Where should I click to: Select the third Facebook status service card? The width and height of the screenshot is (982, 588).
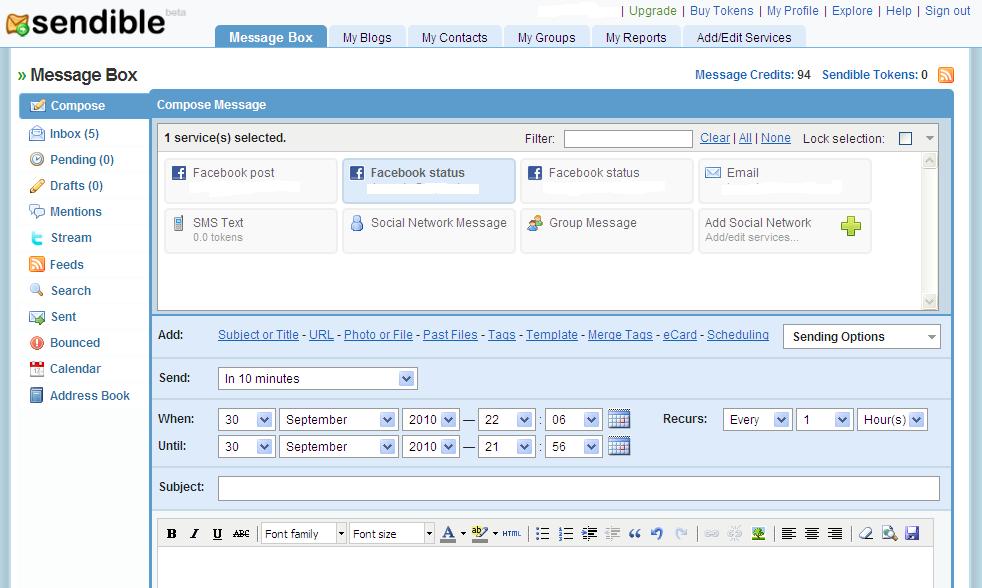click(607, 180)
